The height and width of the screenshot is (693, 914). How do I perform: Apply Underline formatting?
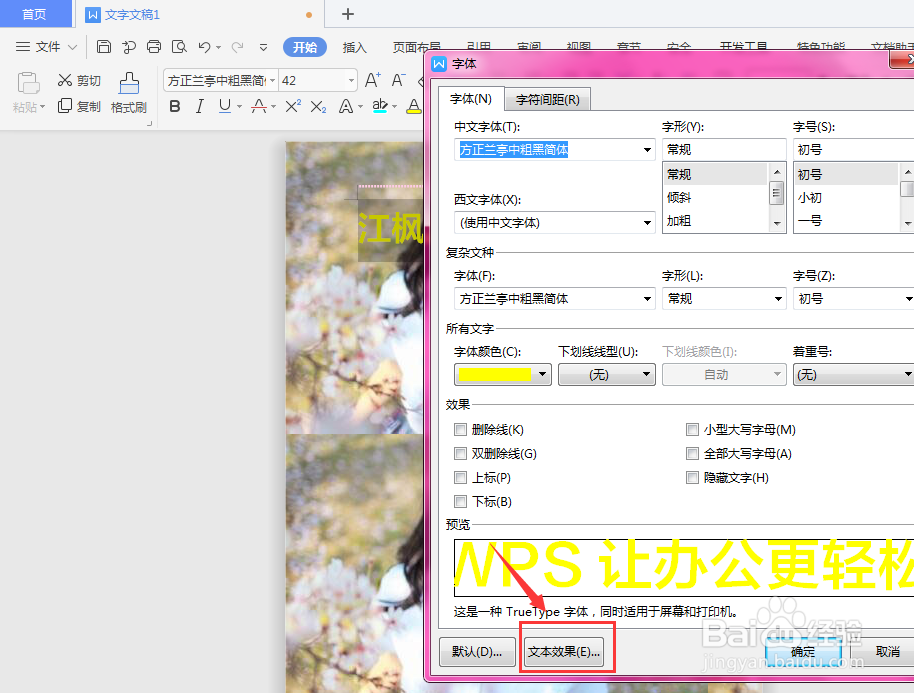225,106
